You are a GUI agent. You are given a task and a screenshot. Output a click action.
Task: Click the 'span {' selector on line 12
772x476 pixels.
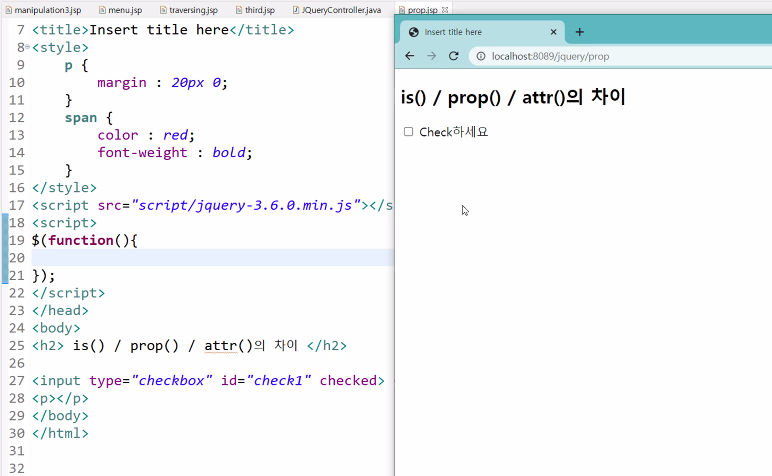tap(89, 118)
